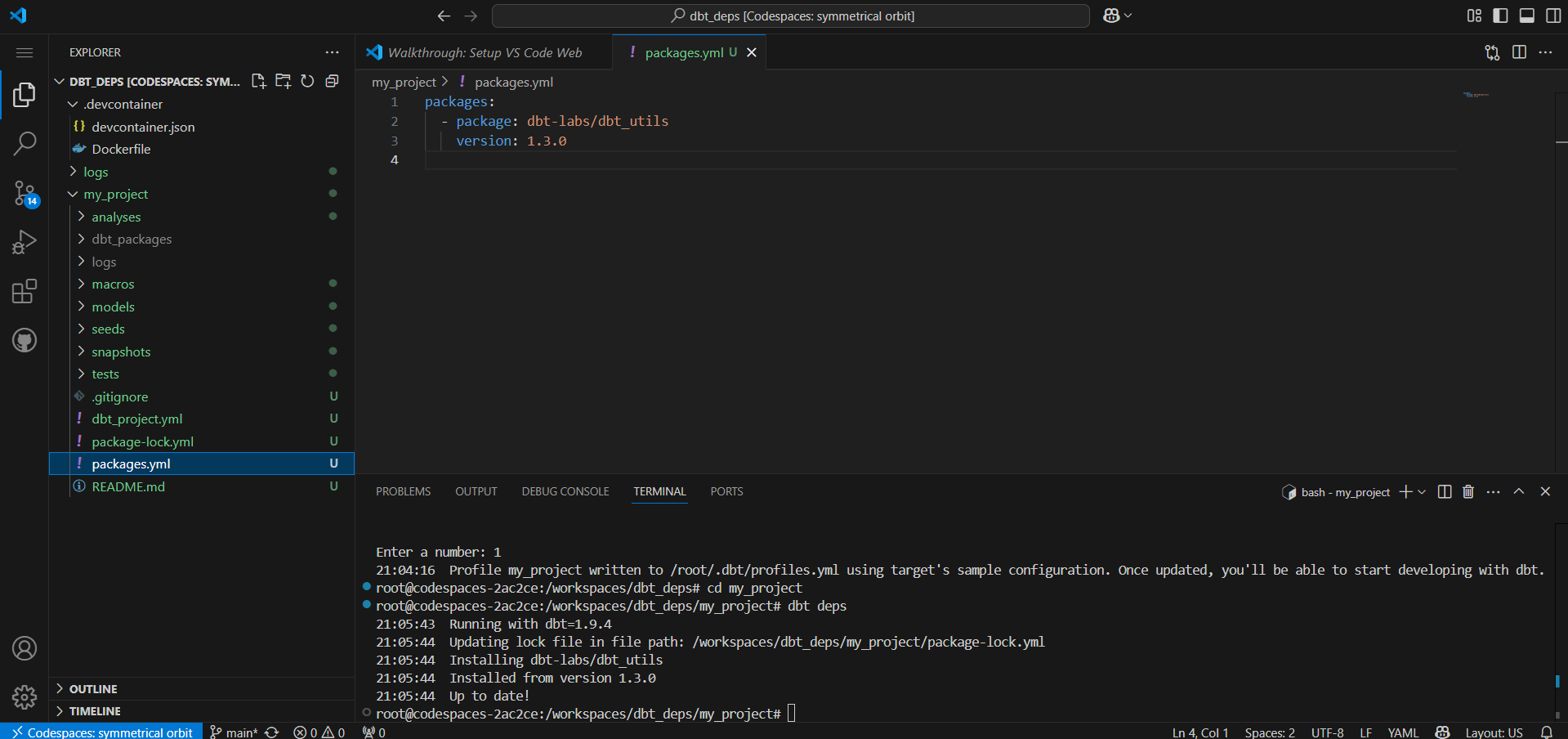The height and width of the screenshot is (739, 1568).
Task: Open the Copilot chat icon in title bar
Action: pyautogui.click(x=1111, y=16)
